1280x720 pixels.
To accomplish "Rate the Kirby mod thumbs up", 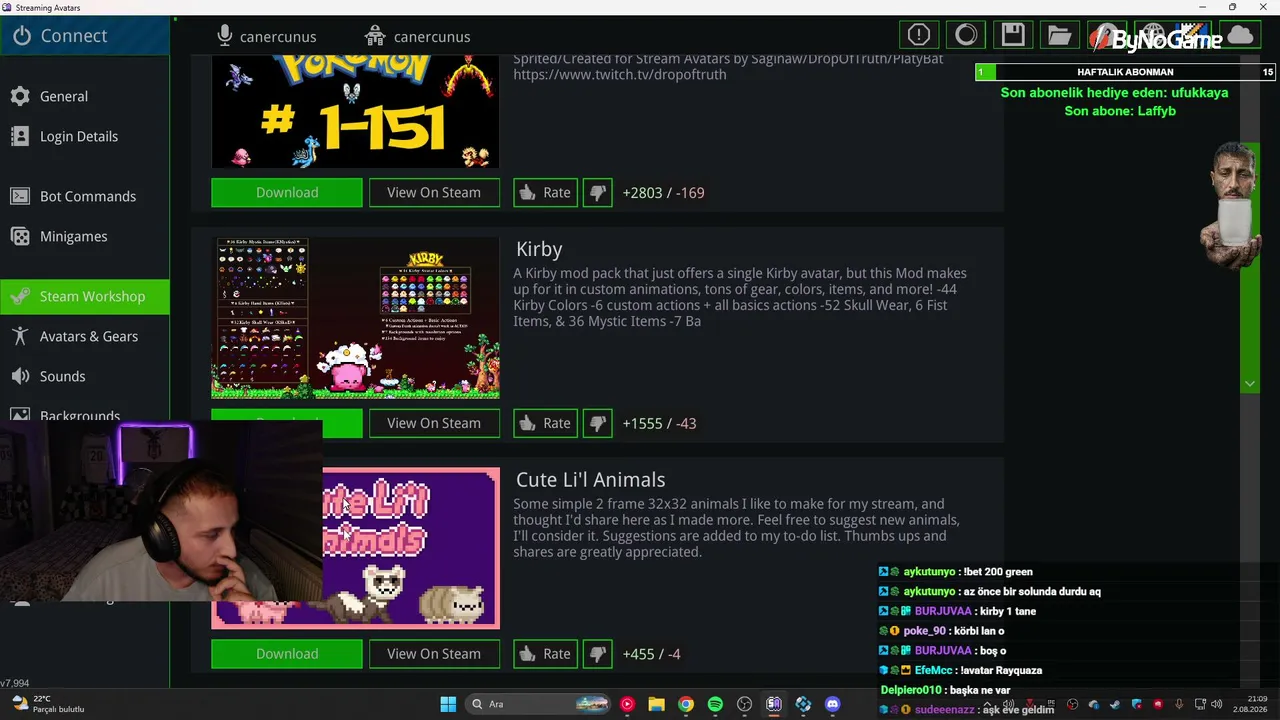I will pos(545,423).
